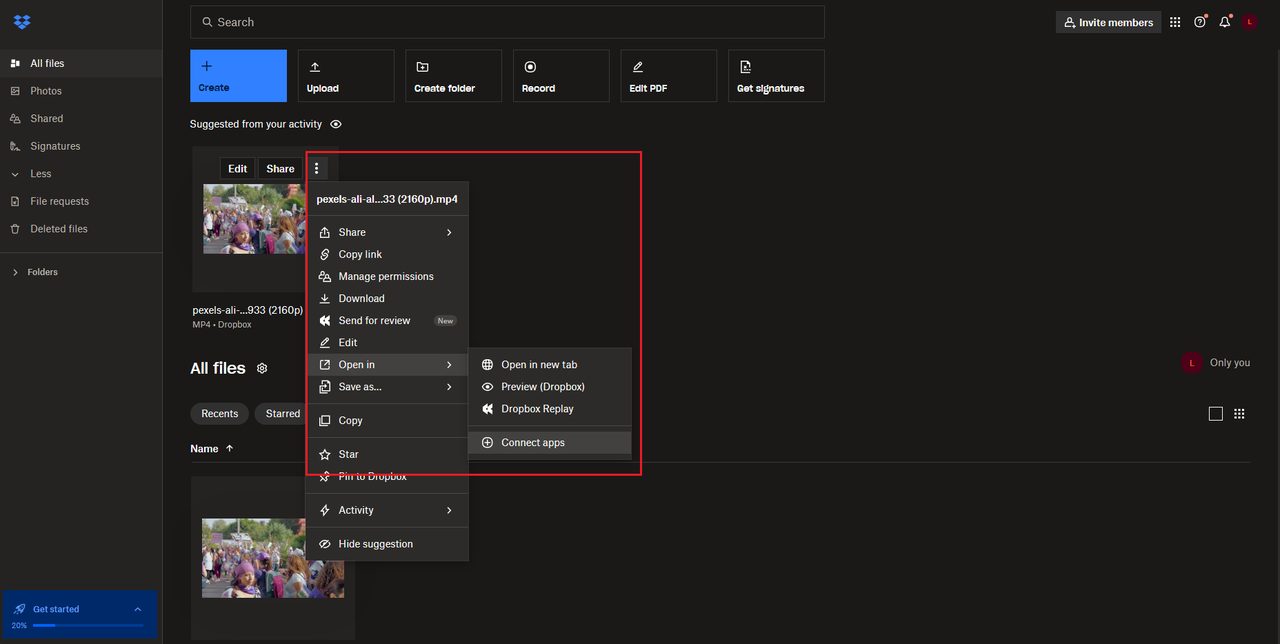
Task: Open Shared section in sidebar
Action: click(x=81, y=118)
